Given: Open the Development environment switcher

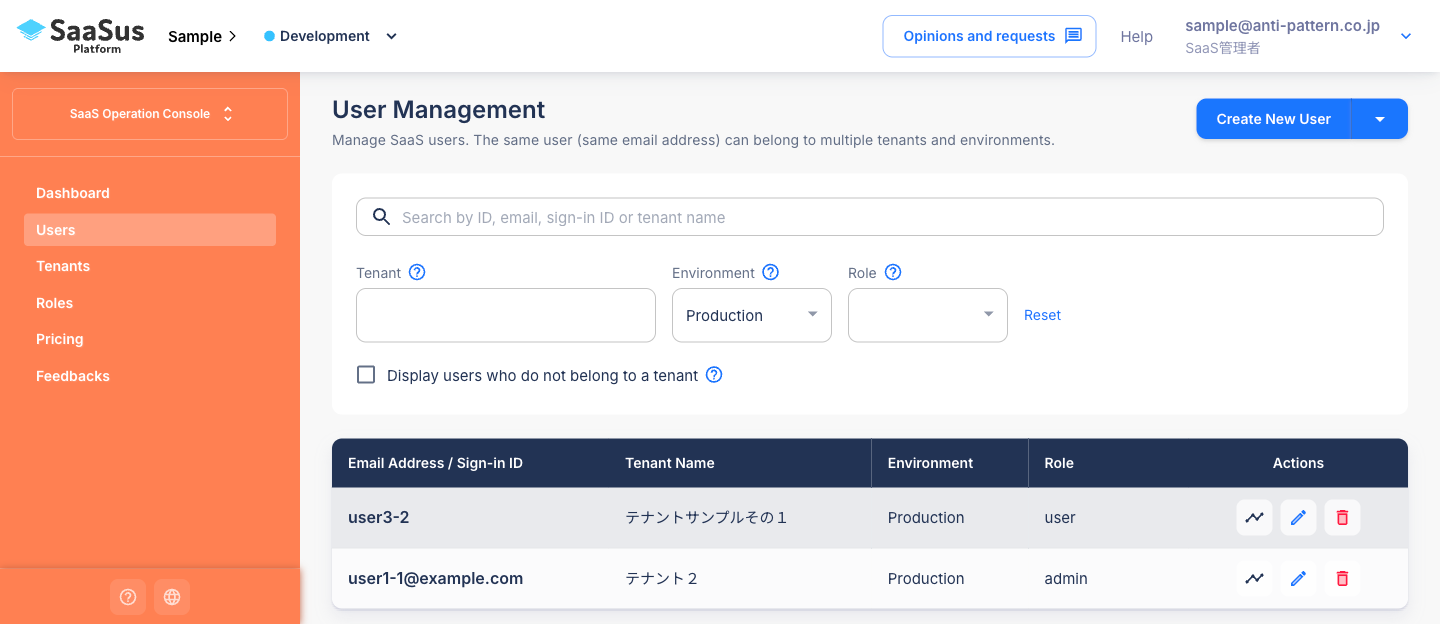Looking at the screenshot, I should 331,36.
